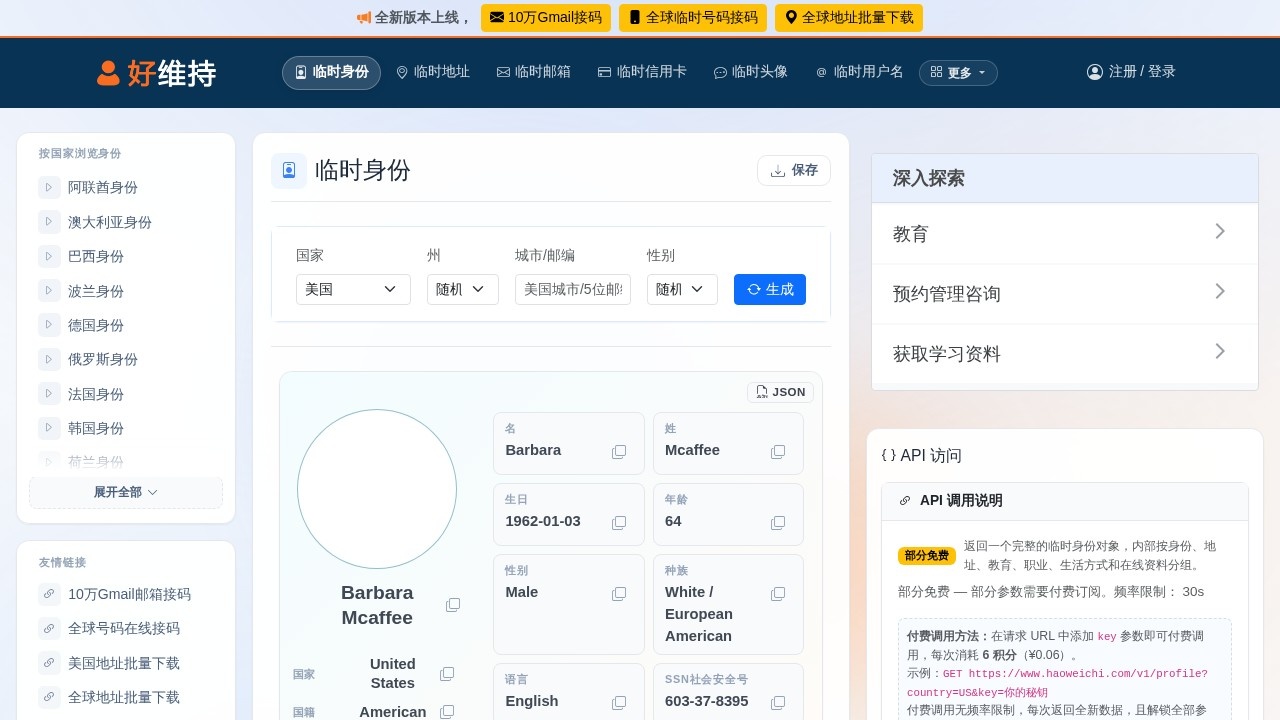Open the 澳大利亚身份 sidebar link

point(110,222)
